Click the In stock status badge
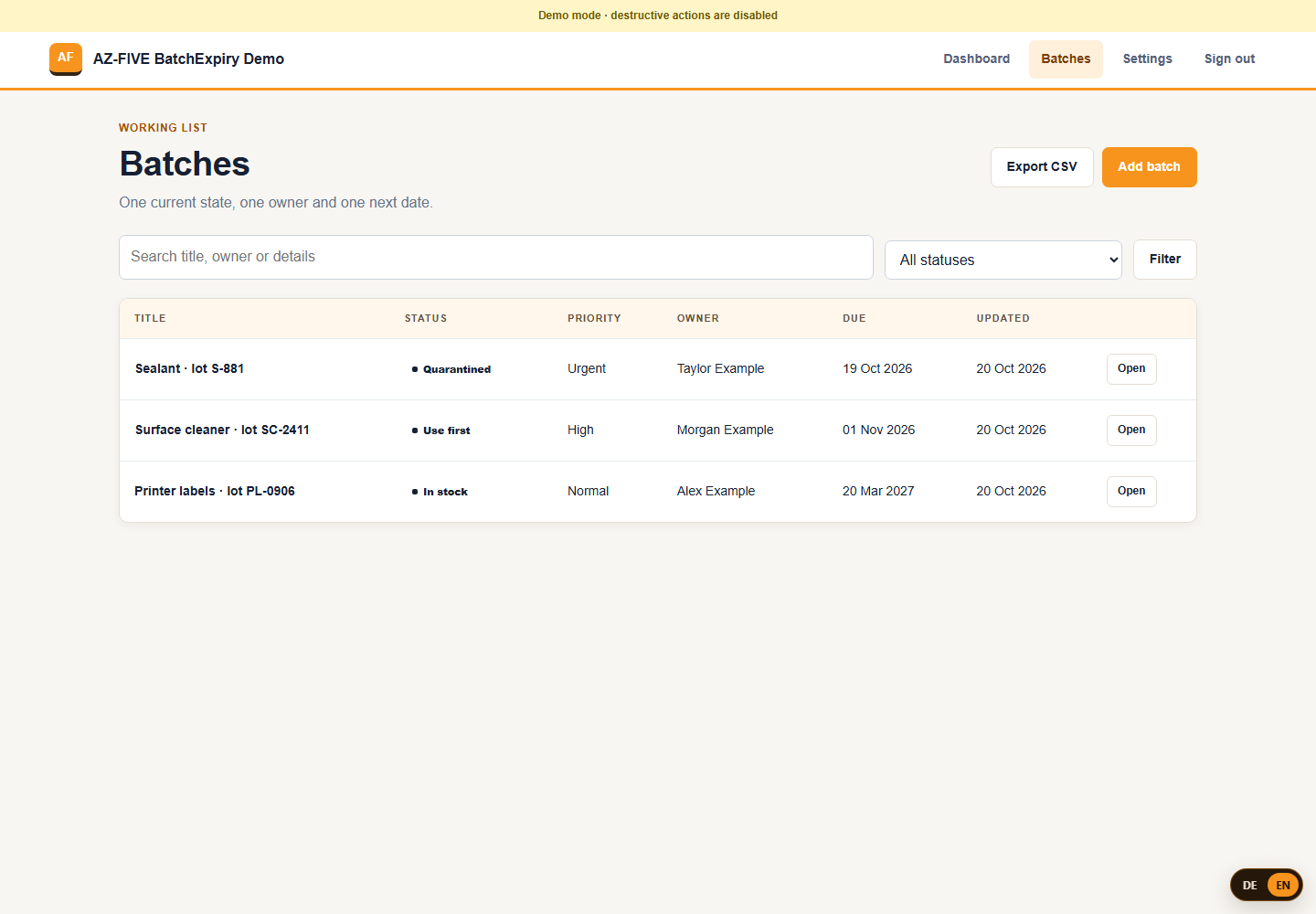This screenshot has height=914, width=1316. tap(440, 492)
